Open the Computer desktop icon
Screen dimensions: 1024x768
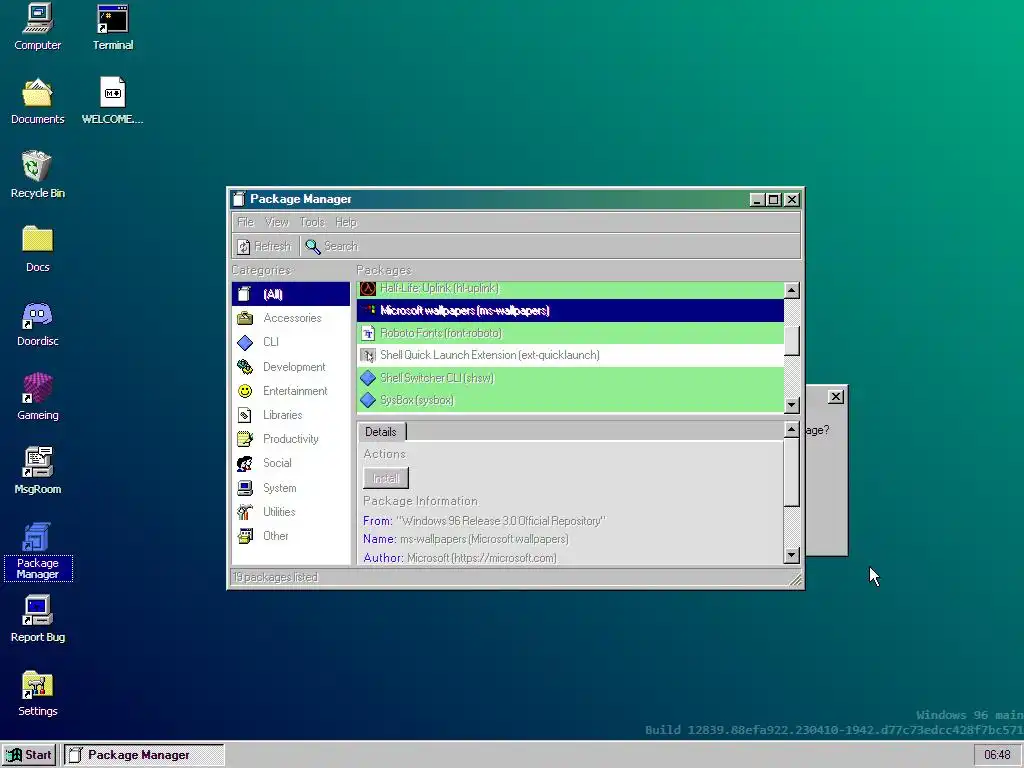click(37, 27)
